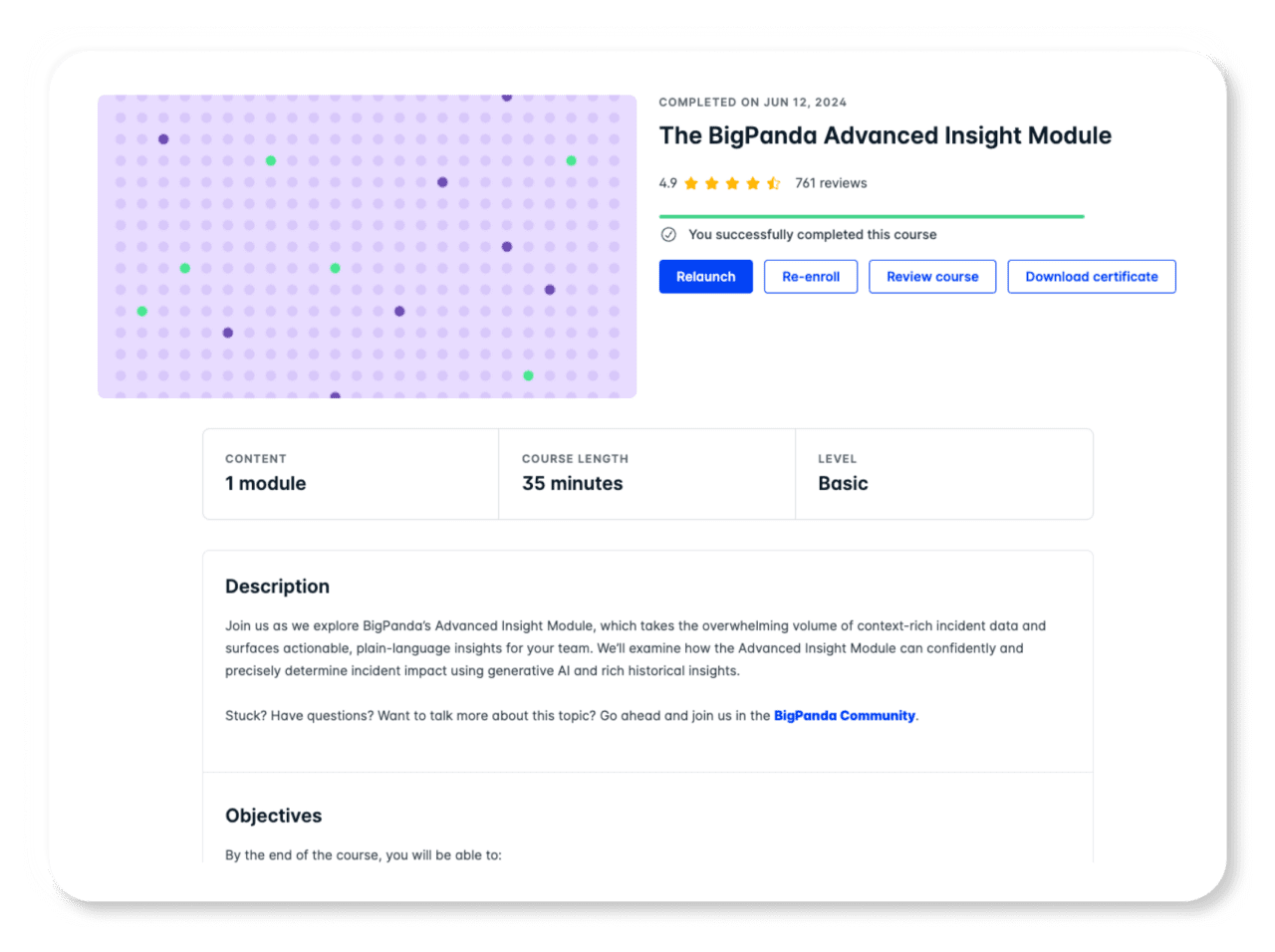Image resolution: width=1275 pixels, height=952 pixels.
Task: Select the course title text
Action: tap(885, 135)
